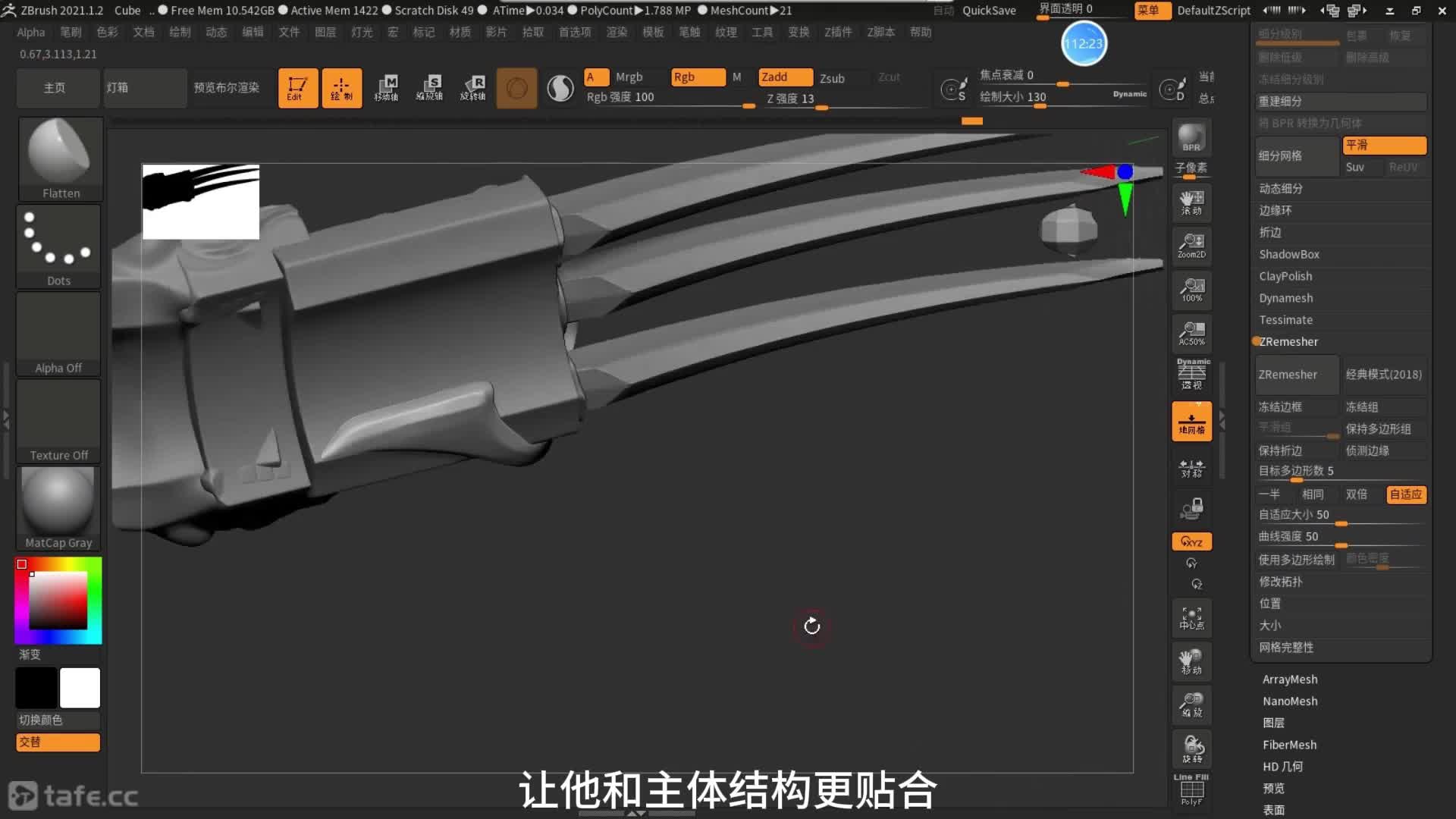Click the Zoom2D icon
This screenshot has height=819, width=1456.
click(1191, 246)
